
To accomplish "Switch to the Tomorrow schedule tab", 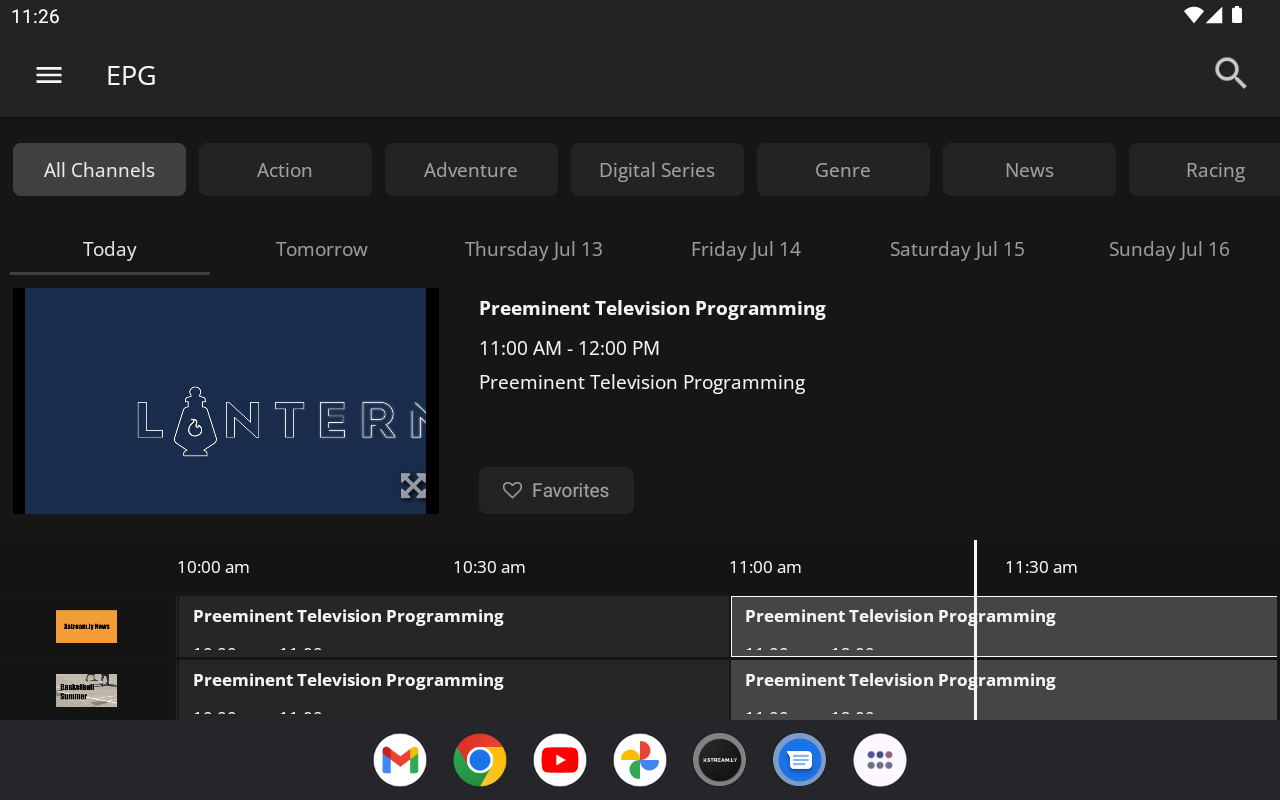I will coord(322,249).
